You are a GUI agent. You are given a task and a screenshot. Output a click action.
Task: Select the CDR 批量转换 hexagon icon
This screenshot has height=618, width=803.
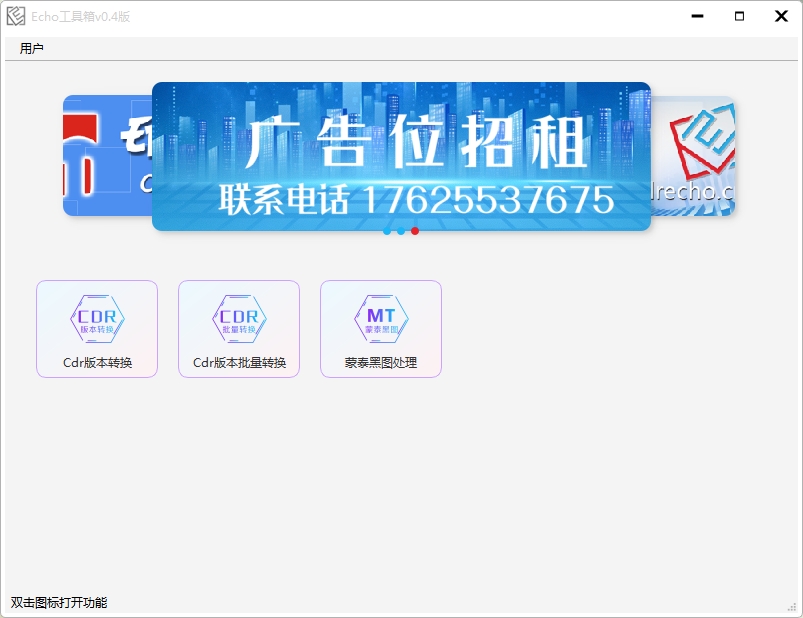pyautogui.click(x=238, y=317)
